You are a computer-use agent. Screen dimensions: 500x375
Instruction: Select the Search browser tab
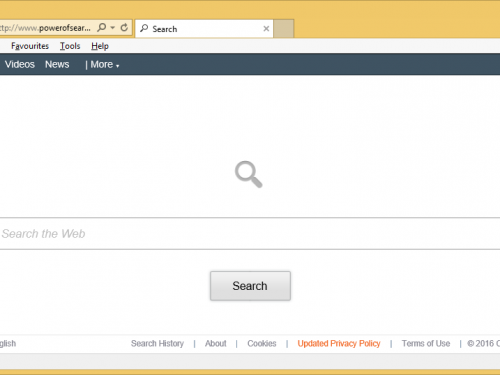coord(204,29)
